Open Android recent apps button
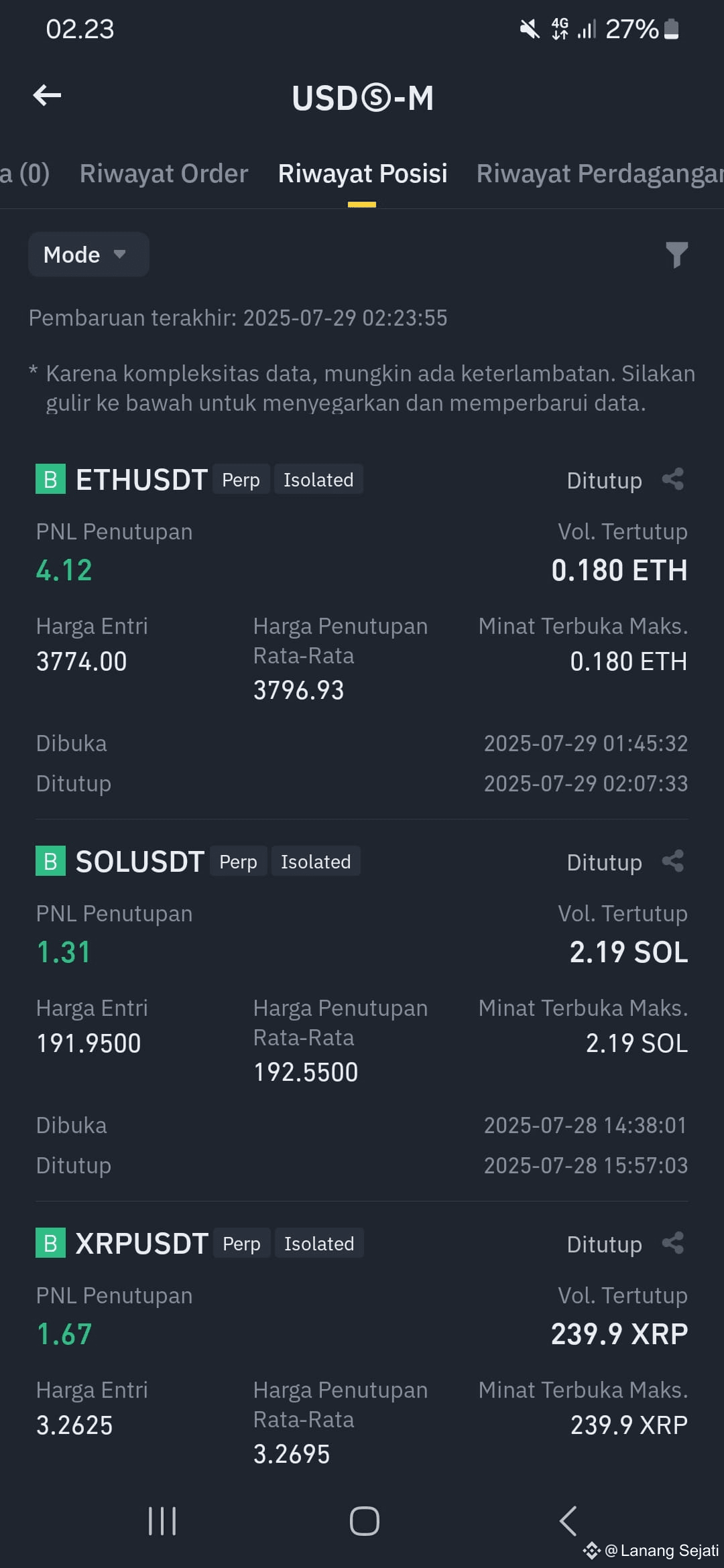This screenshot has height=1568, width=724. tap(162, 1520)
